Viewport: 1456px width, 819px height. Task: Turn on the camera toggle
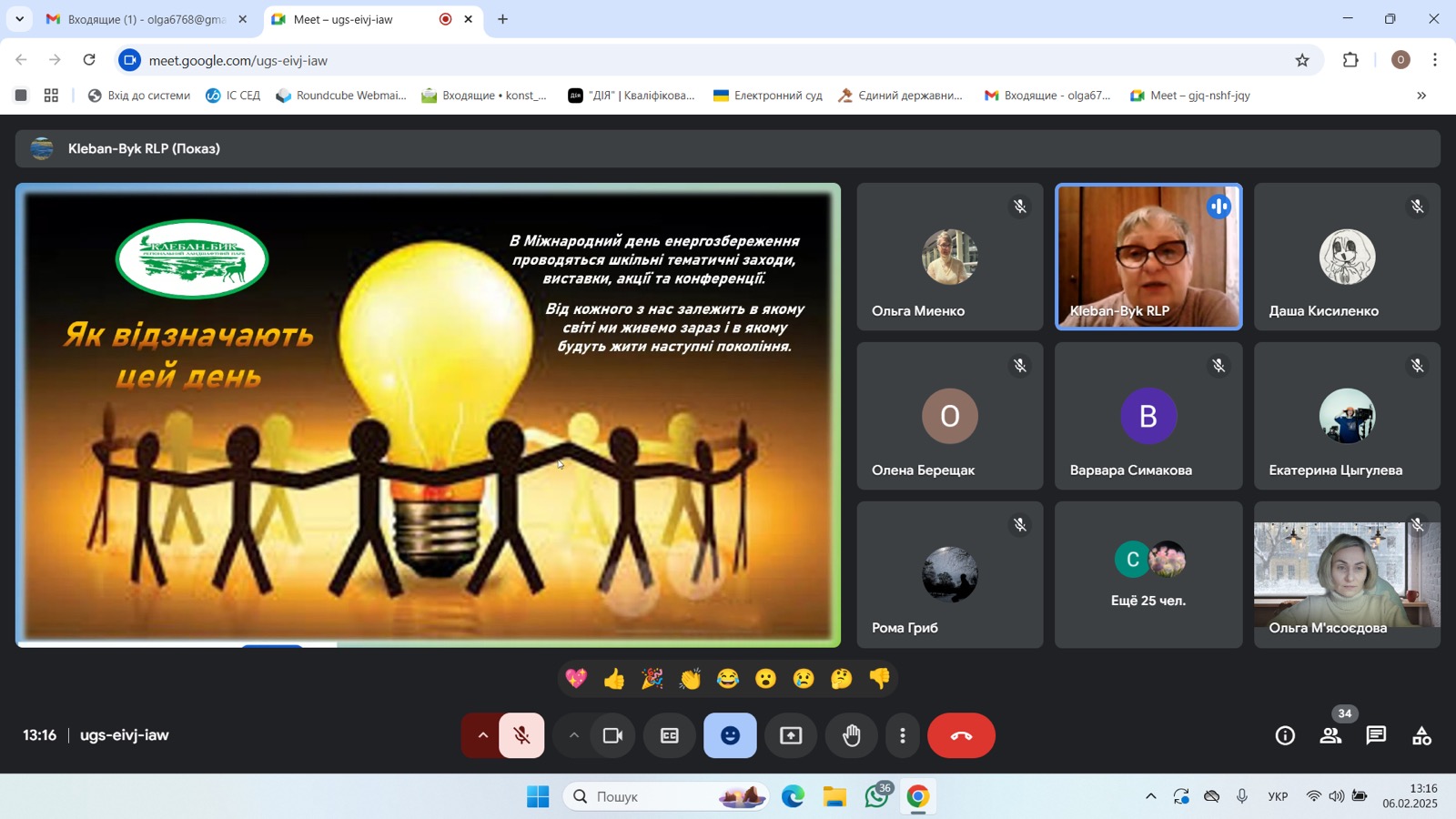(x=613, y=735)
